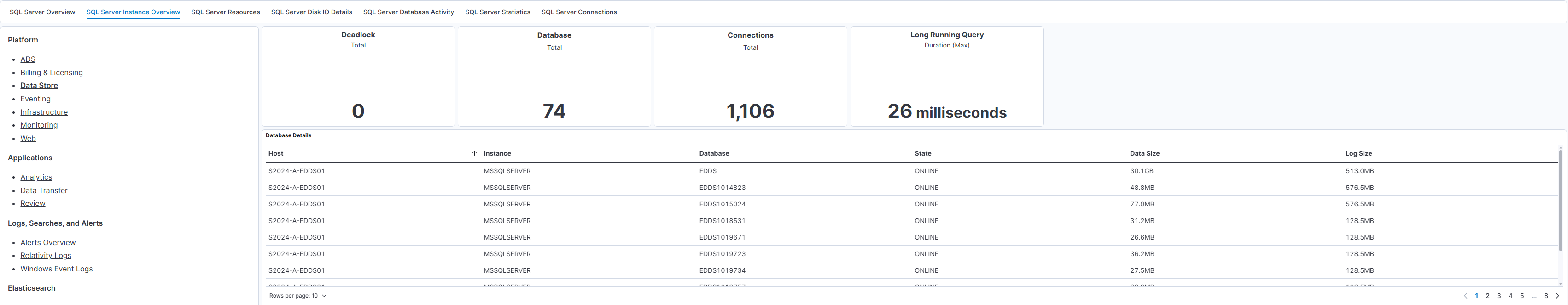Follow the Billing & Licensing link
The height and width of the screenshot is (305, 1568).
(52, 72)
